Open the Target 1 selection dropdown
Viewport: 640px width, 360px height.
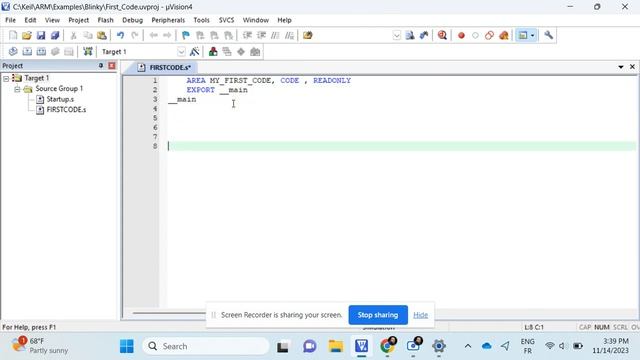point(181,52)
